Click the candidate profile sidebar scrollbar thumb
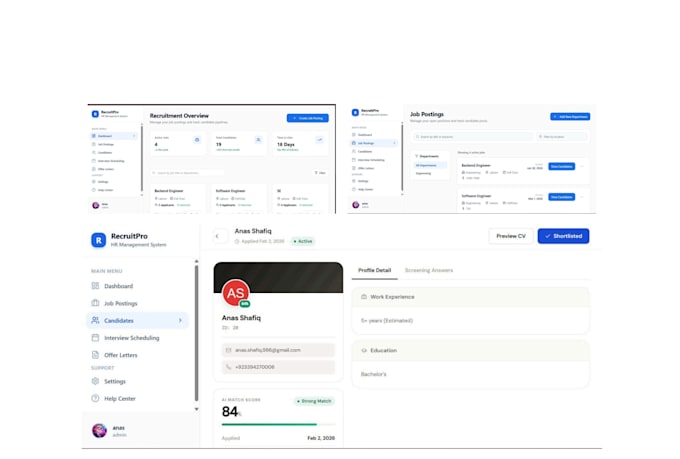The image size is (680, 459). pos(196,333)
